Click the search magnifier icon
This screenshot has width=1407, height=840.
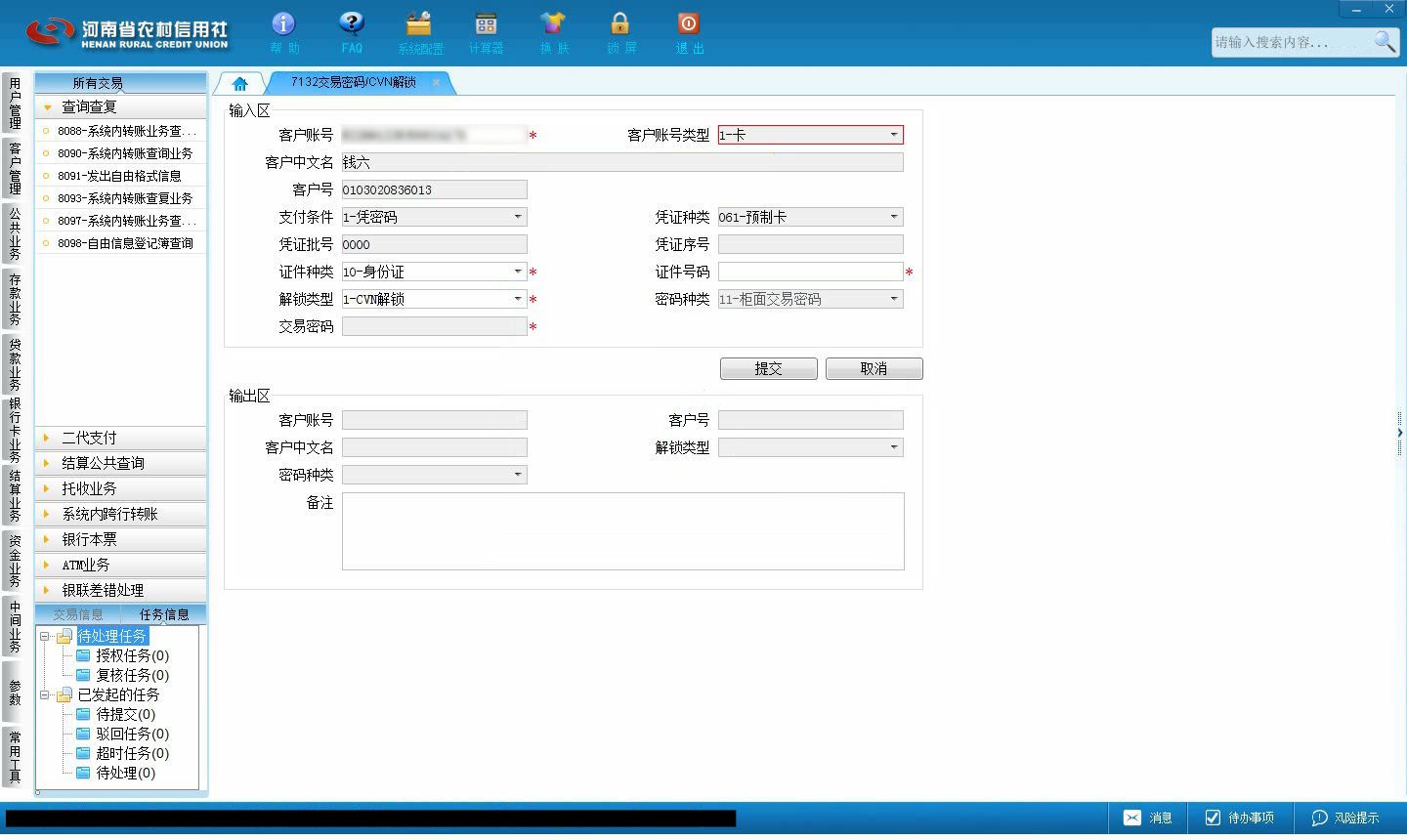[1385, 41]
